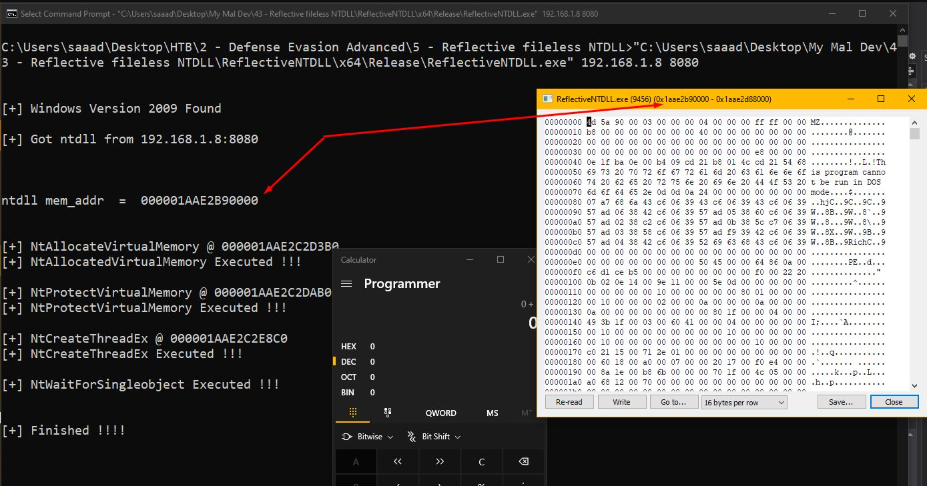
Task: Click the 'is program canno' ASCII text
Action: [848, 172]
